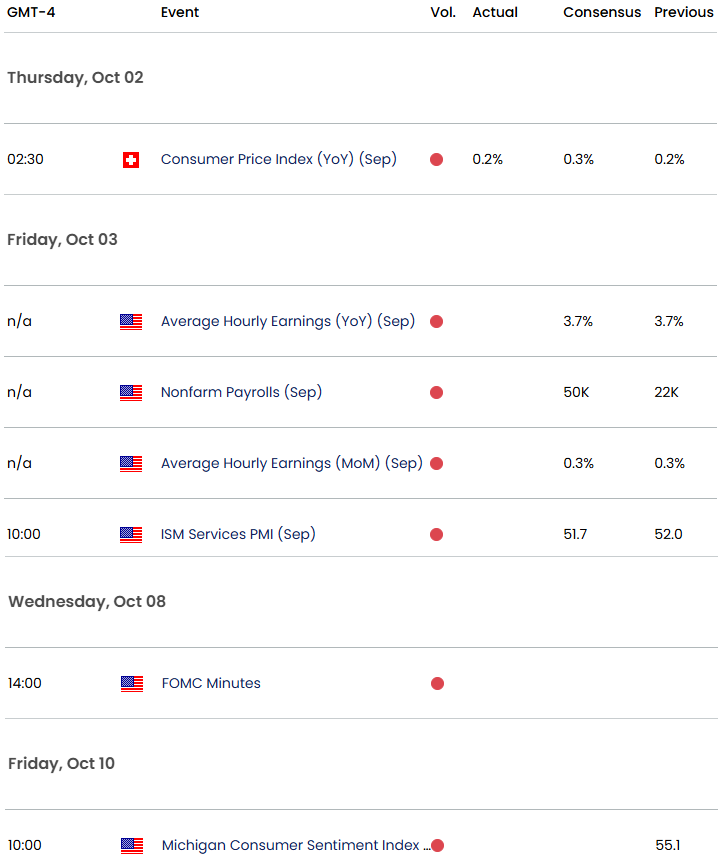Collapse the Wednesday, Oct 08 section
Screen dimensions: 718x867
click(88, 601)
